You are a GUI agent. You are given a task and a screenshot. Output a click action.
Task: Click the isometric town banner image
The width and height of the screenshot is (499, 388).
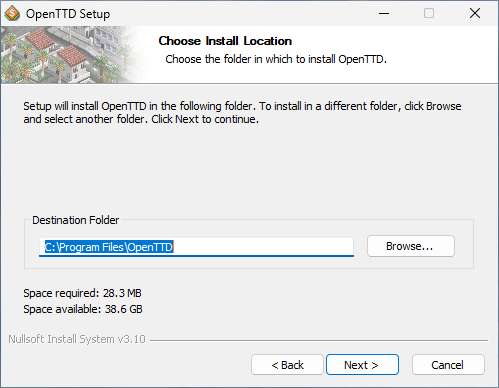coord(75,55)
